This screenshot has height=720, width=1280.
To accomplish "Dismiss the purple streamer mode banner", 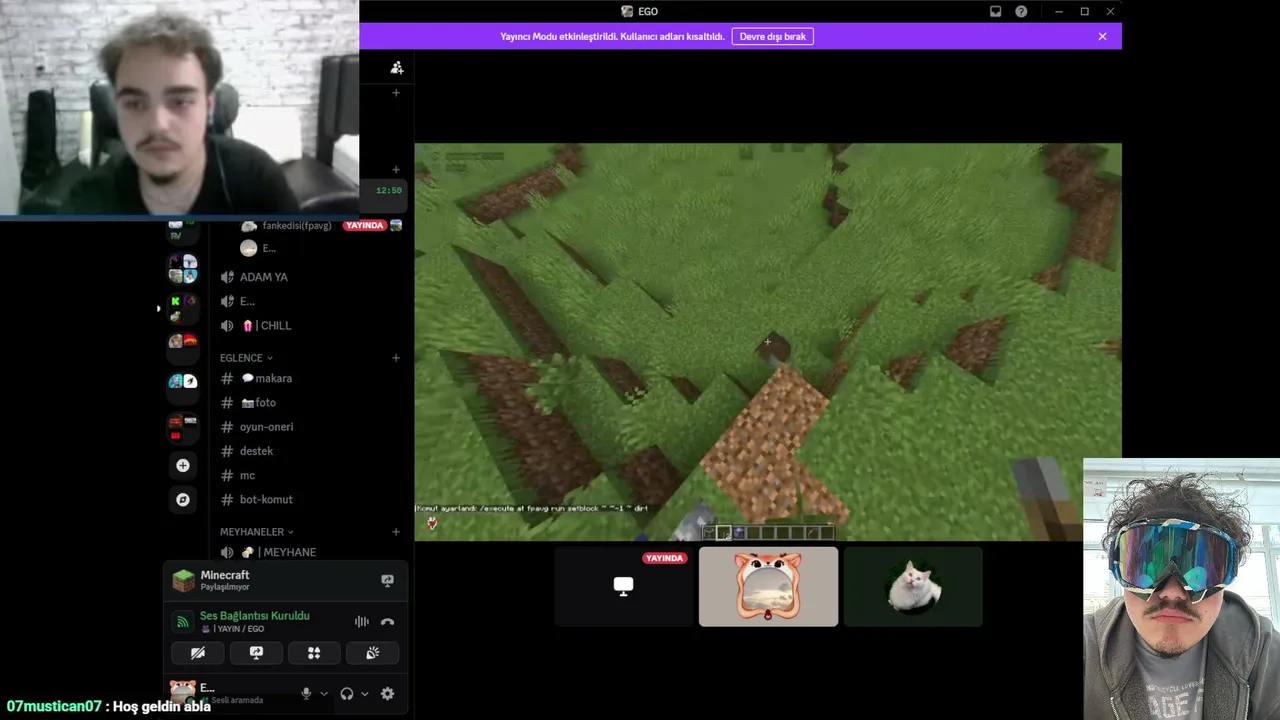I will tap(1102, 36).
